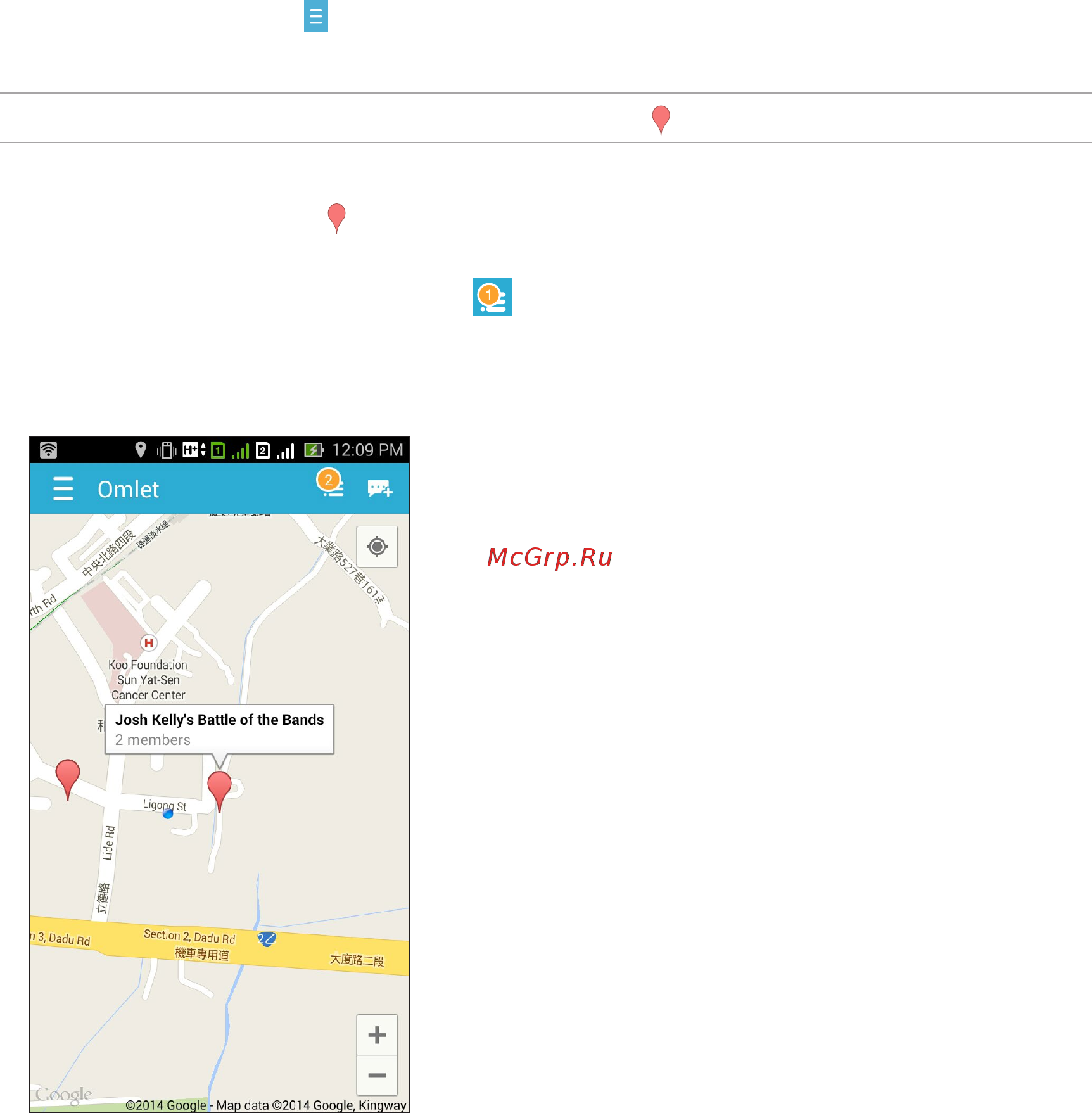Center the map on my location
The image size is (1092, 1113).
tap(377, 546)
